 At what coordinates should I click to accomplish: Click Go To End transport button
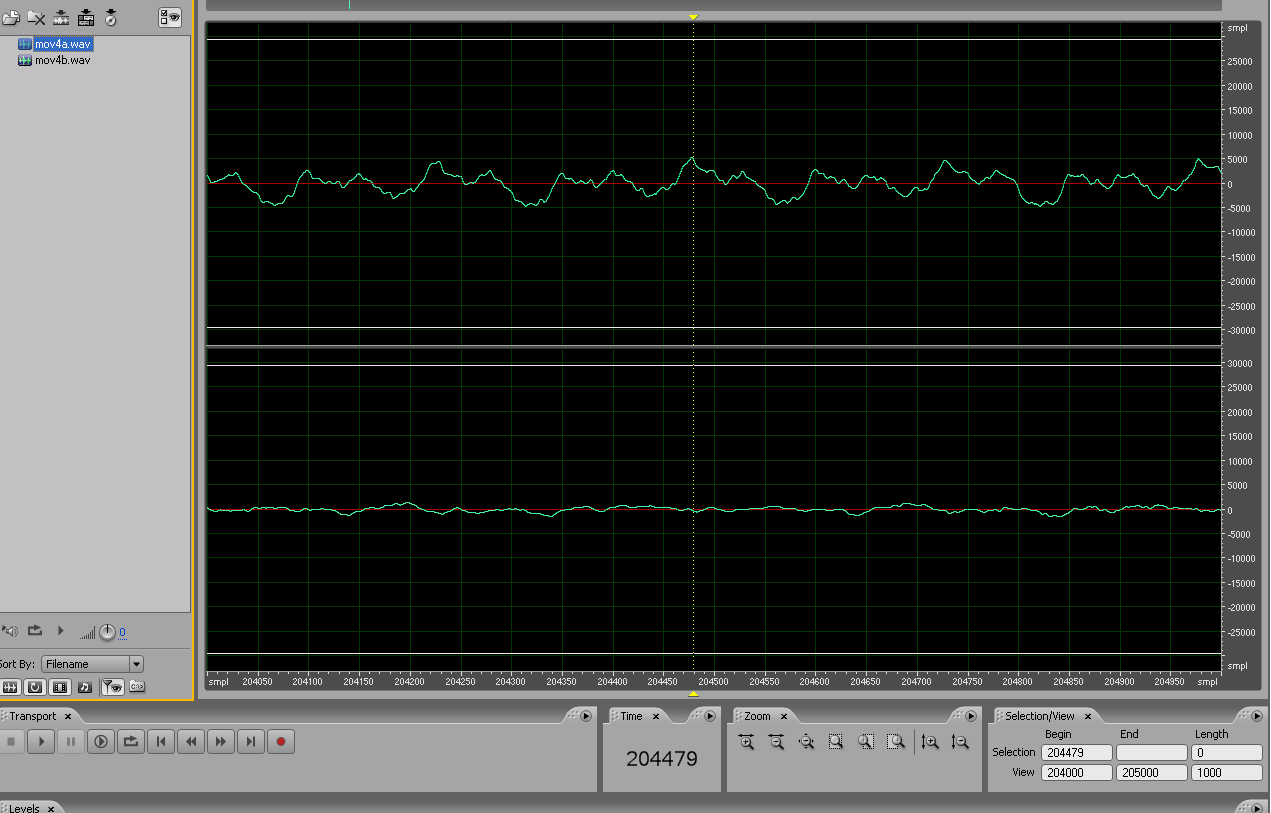[251, 742]
